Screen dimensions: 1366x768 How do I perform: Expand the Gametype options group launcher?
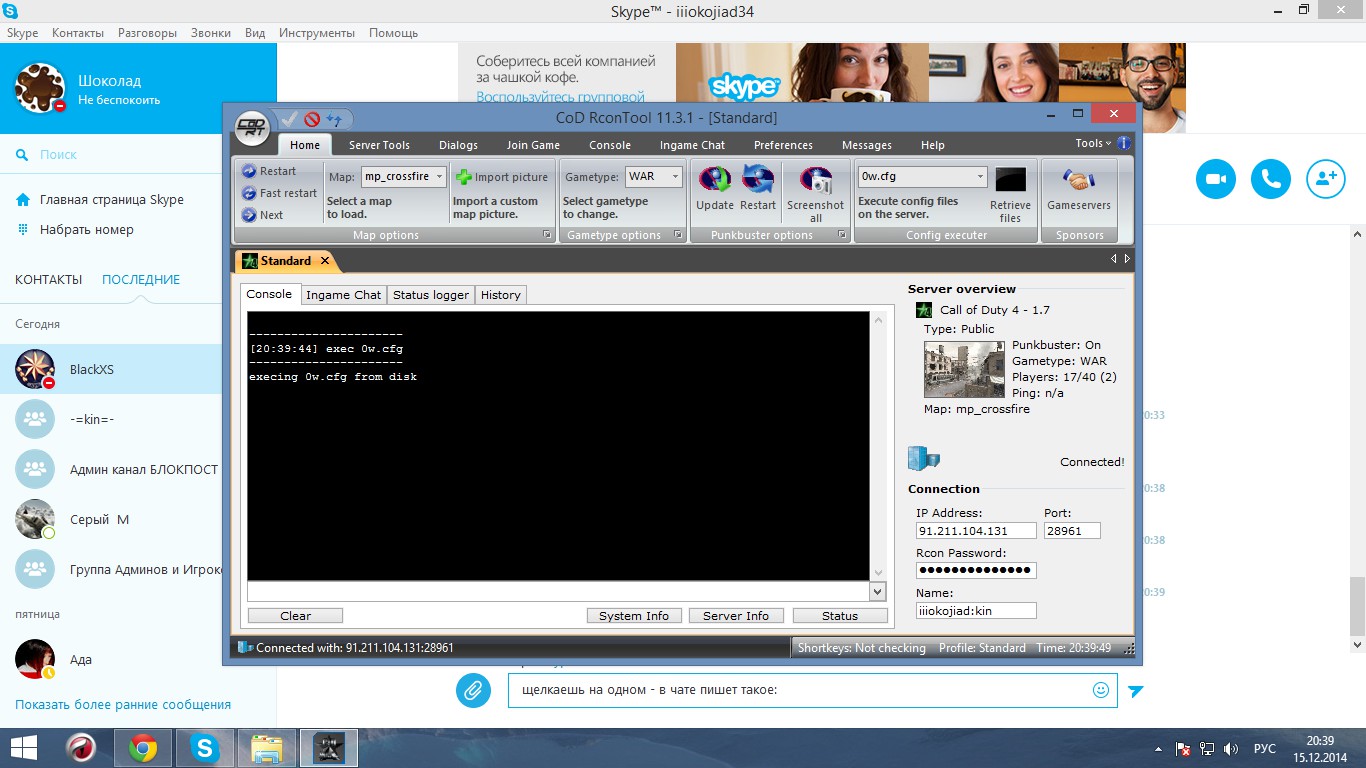[678, 235]
